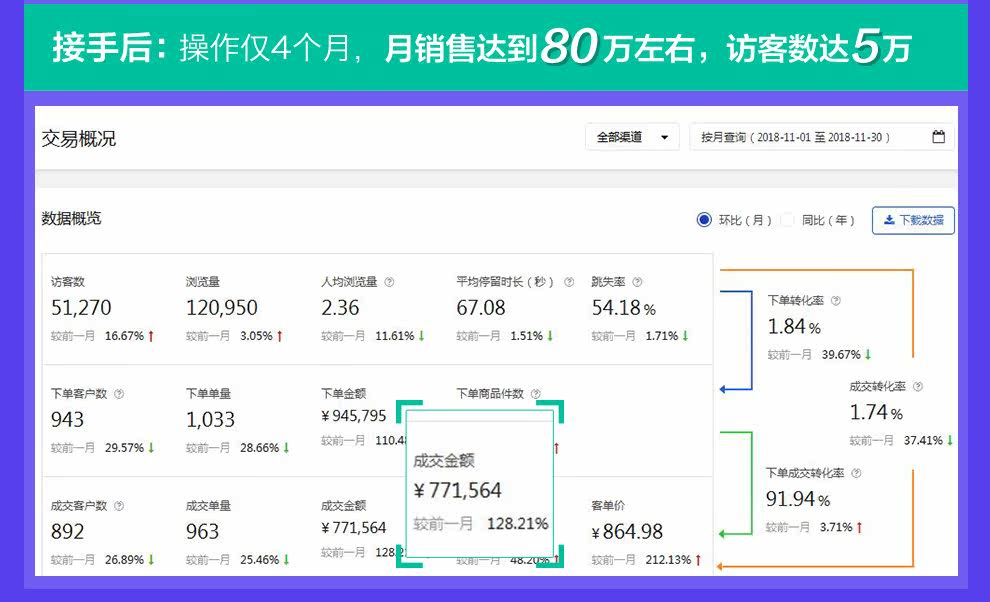Click the 26.89% change under 成交客户数
The image size is (990, 602).
pyautogui.click(x=124, y=560)
